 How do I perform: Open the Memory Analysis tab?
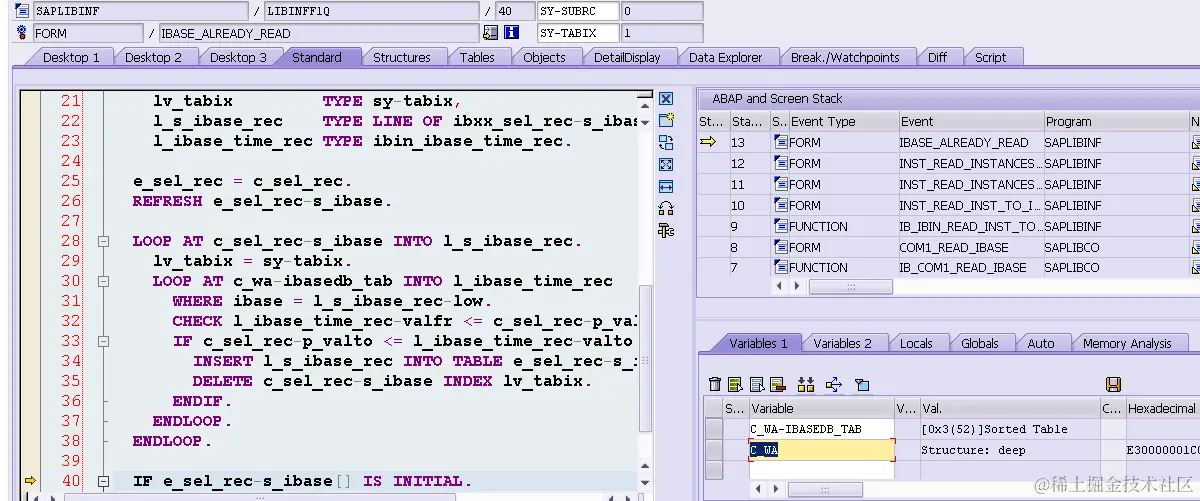tap(1126, 343)
